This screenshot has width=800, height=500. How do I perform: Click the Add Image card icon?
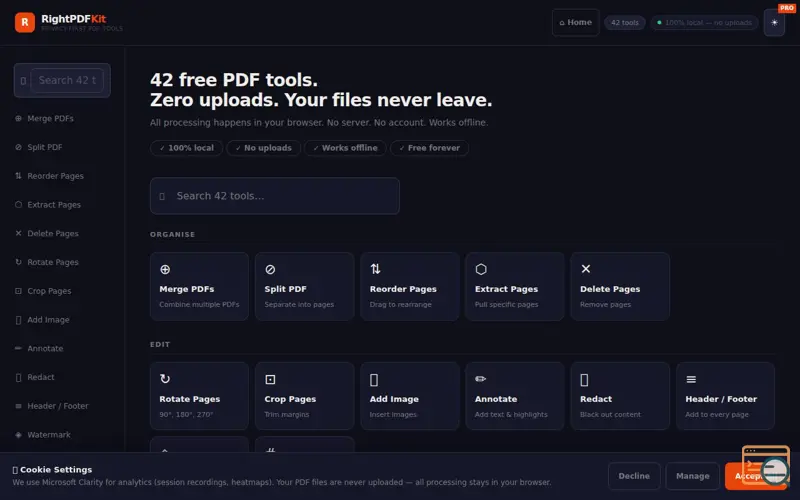click(374, 380)
